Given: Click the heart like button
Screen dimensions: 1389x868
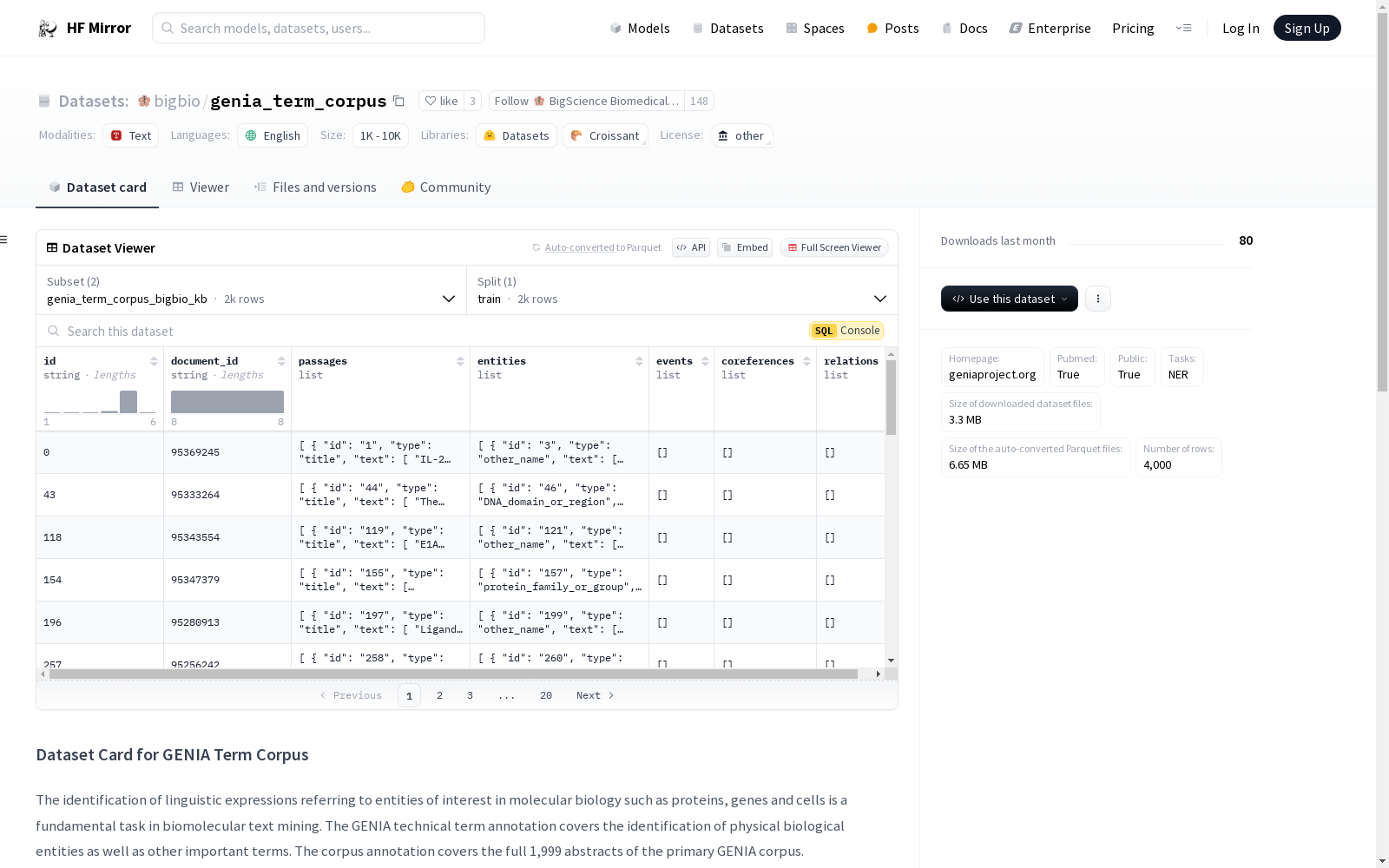Looking at the screenshot, I should [x=441, y=101].
